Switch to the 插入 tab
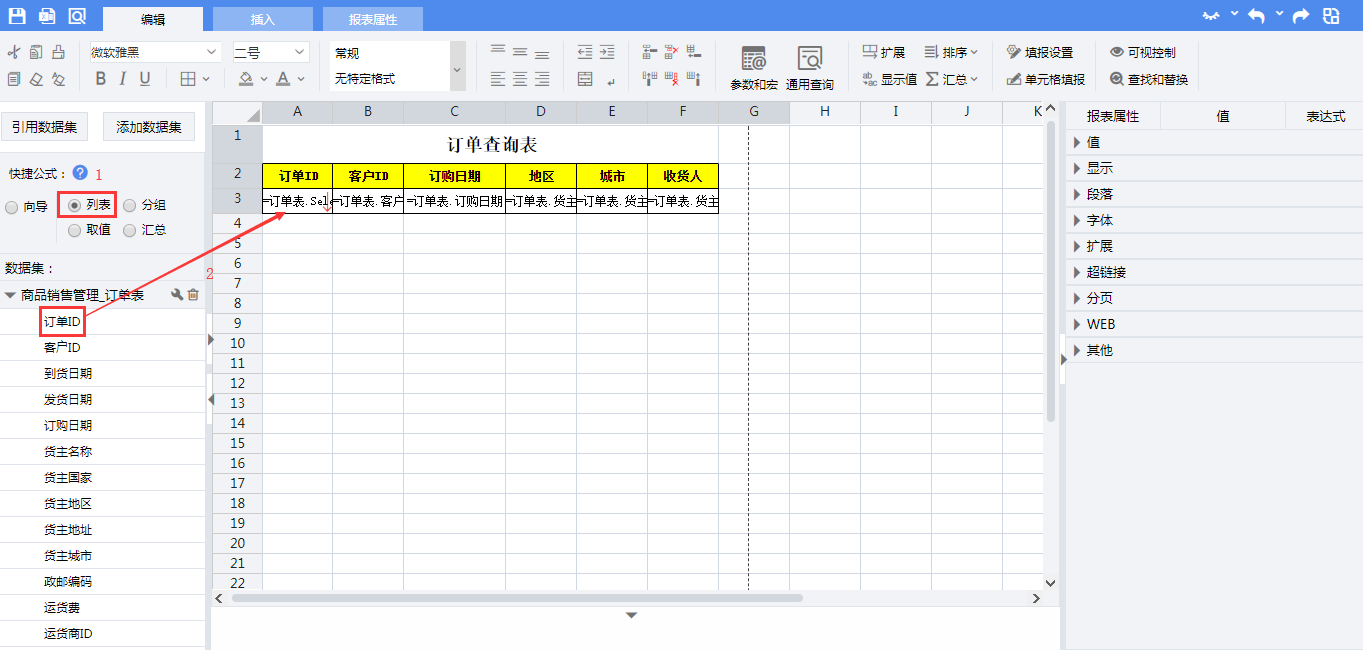The image size is (1363, 650). [x=263, y=19]
